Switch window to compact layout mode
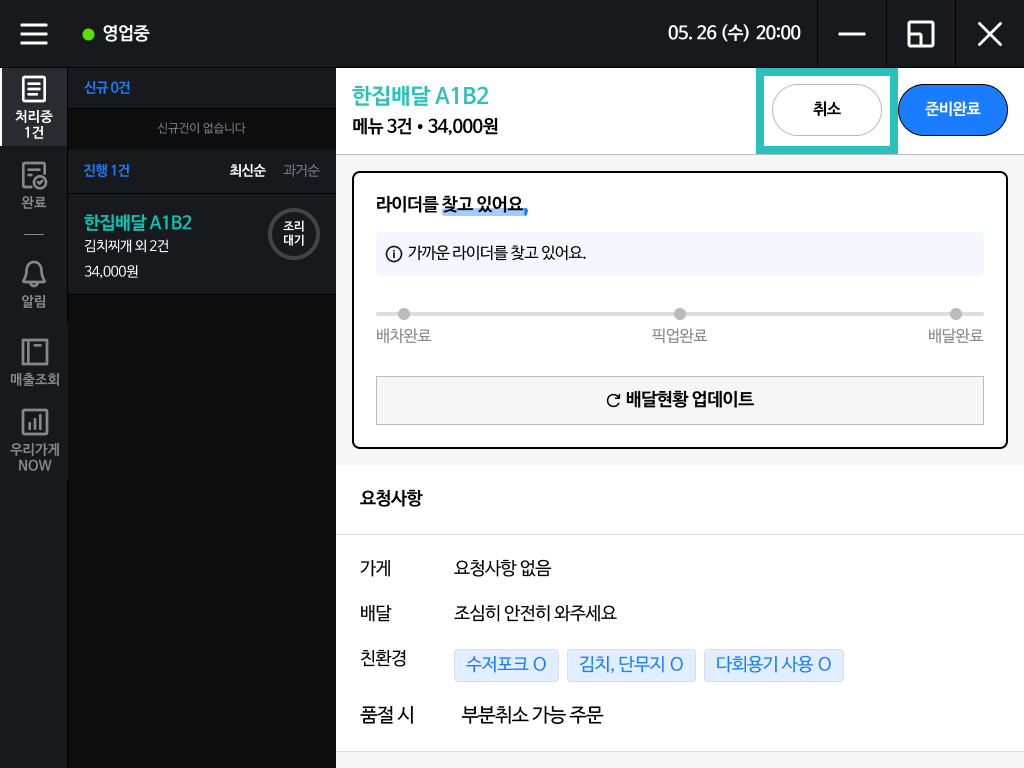1024x768 pixels. point(921,33)
